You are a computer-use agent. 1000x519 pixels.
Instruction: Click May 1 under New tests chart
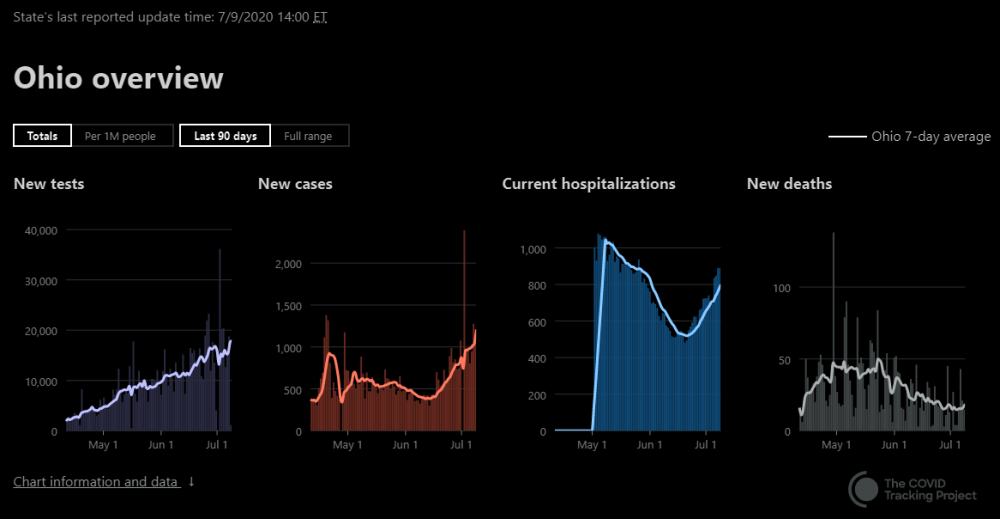click(103, 444)
